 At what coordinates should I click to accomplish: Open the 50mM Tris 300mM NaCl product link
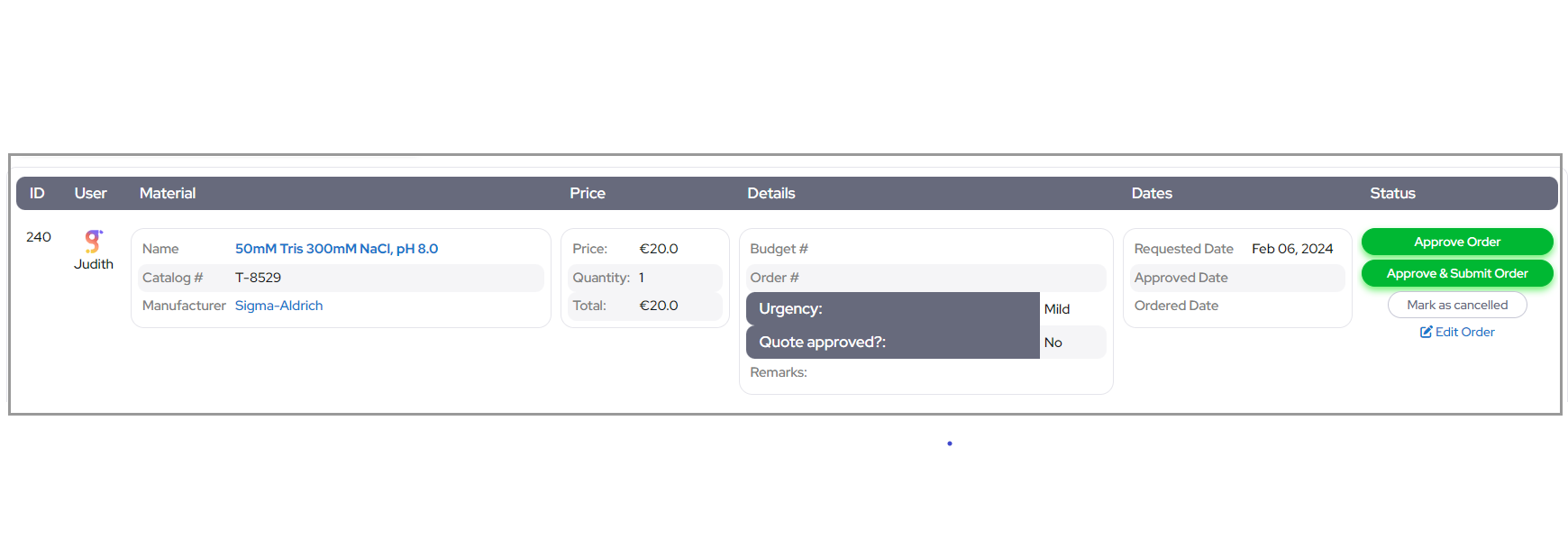336,249
